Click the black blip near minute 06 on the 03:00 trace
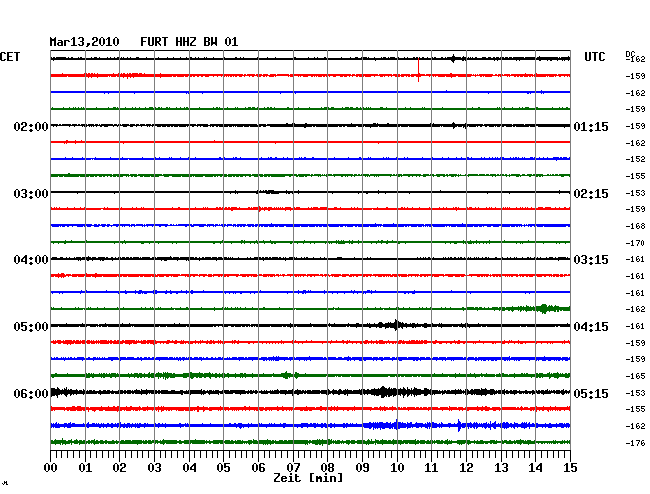This screenshot has height=494, width=650. coord(269,192)
